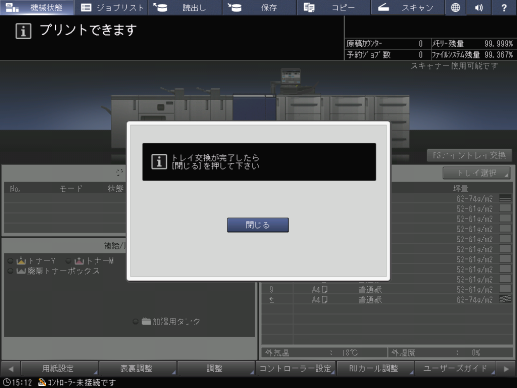
Task: Switch to the スキャン tab
Action: [407, 7]
